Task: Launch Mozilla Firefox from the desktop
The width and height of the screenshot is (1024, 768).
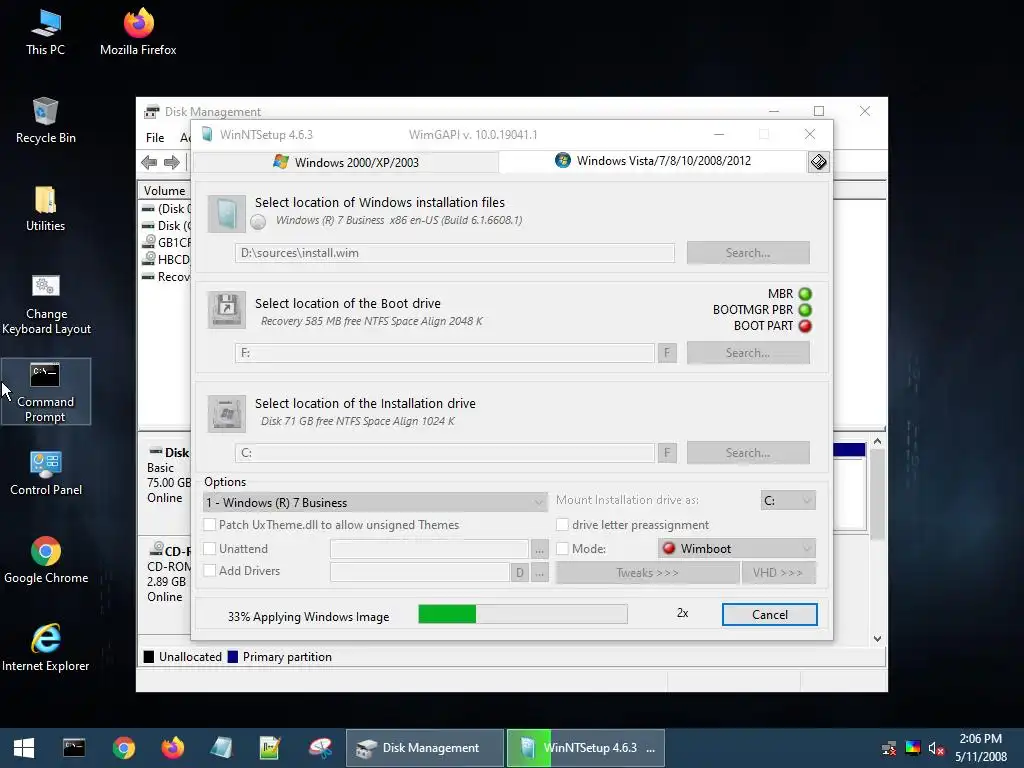Action: [138, 33]
